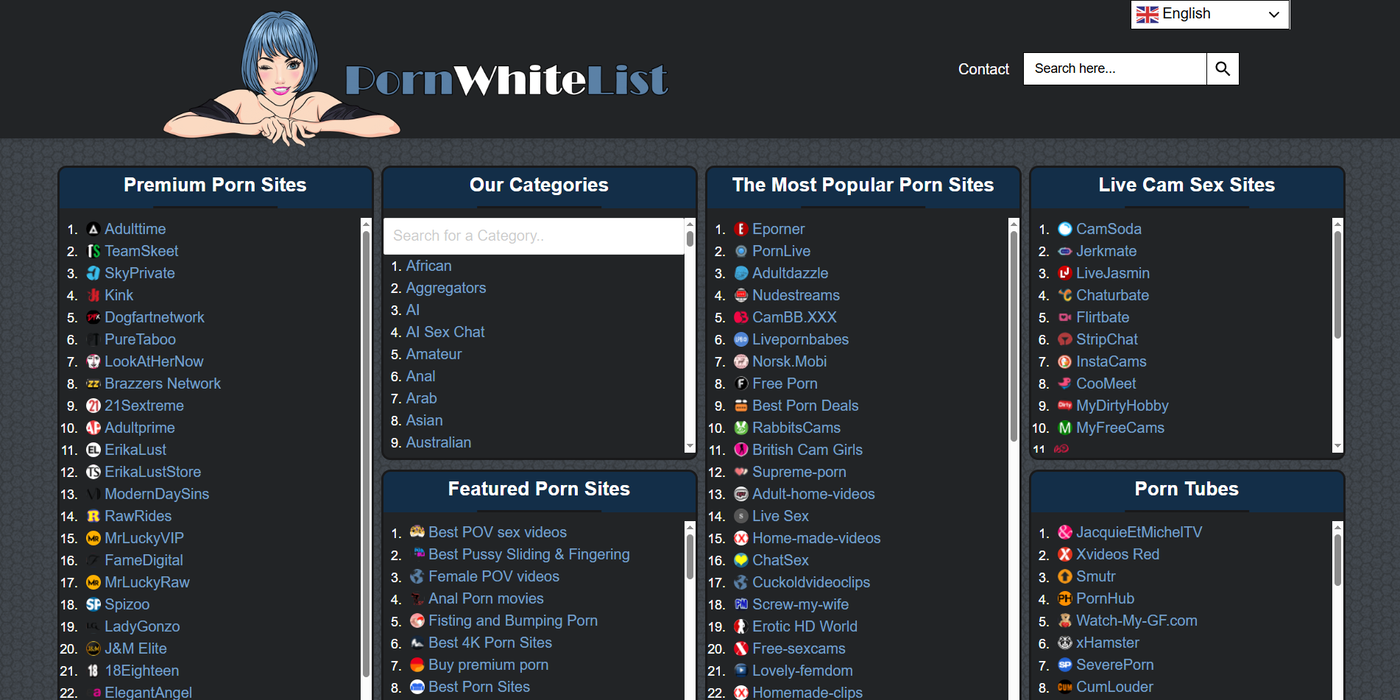Screen dimensions: 1400x700
Task: Click the CamSoda favicon icon
Action: click(x=1065, y=229)
